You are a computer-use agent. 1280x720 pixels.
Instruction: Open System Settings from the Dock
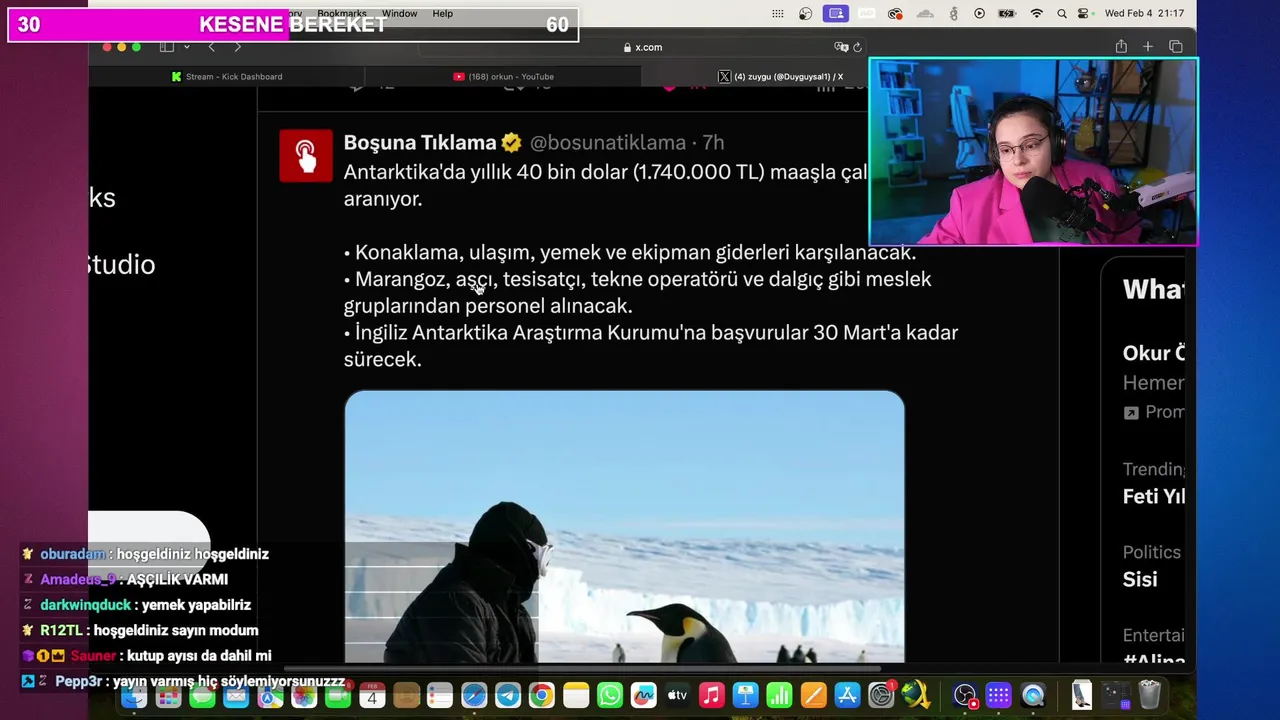click(882, 695)
